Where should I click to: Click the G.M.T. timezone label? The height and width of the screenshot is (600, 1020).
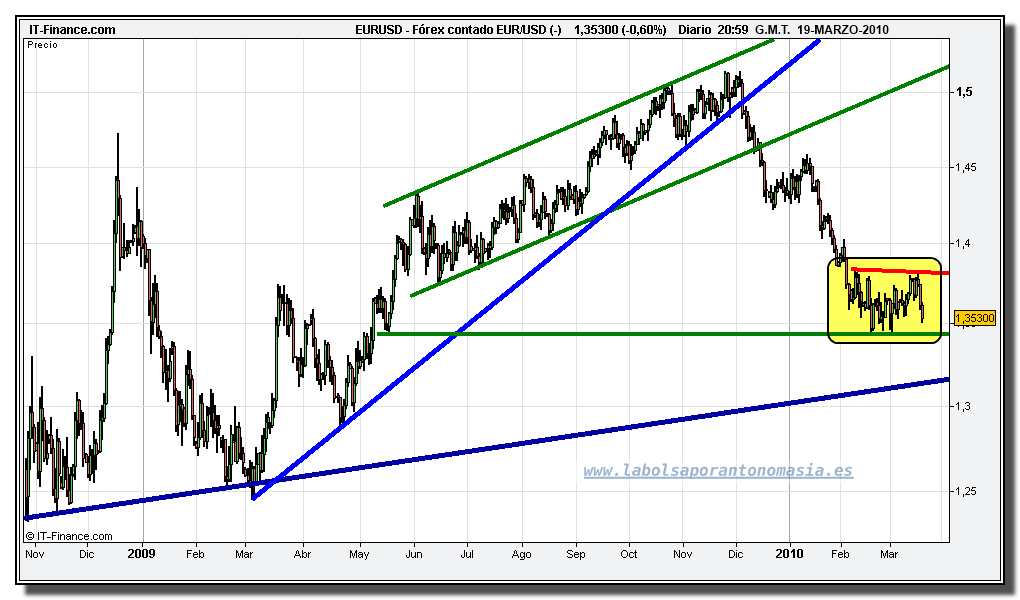point(773,30)
